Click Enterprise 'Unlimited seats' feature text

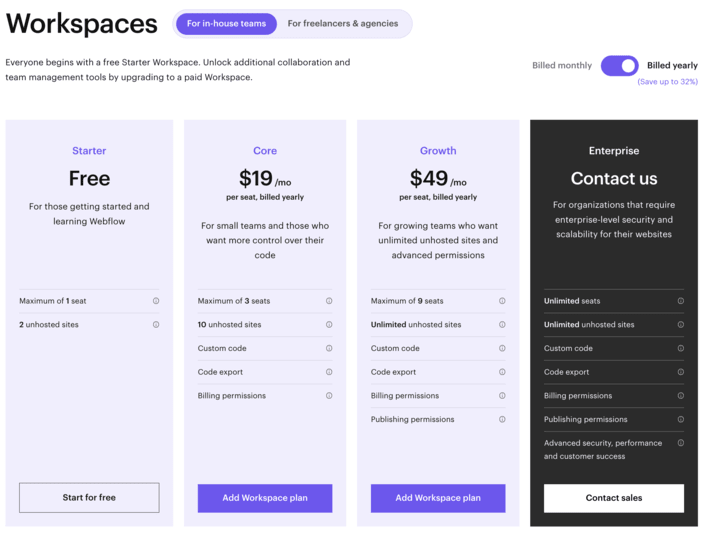pos(572,301)
